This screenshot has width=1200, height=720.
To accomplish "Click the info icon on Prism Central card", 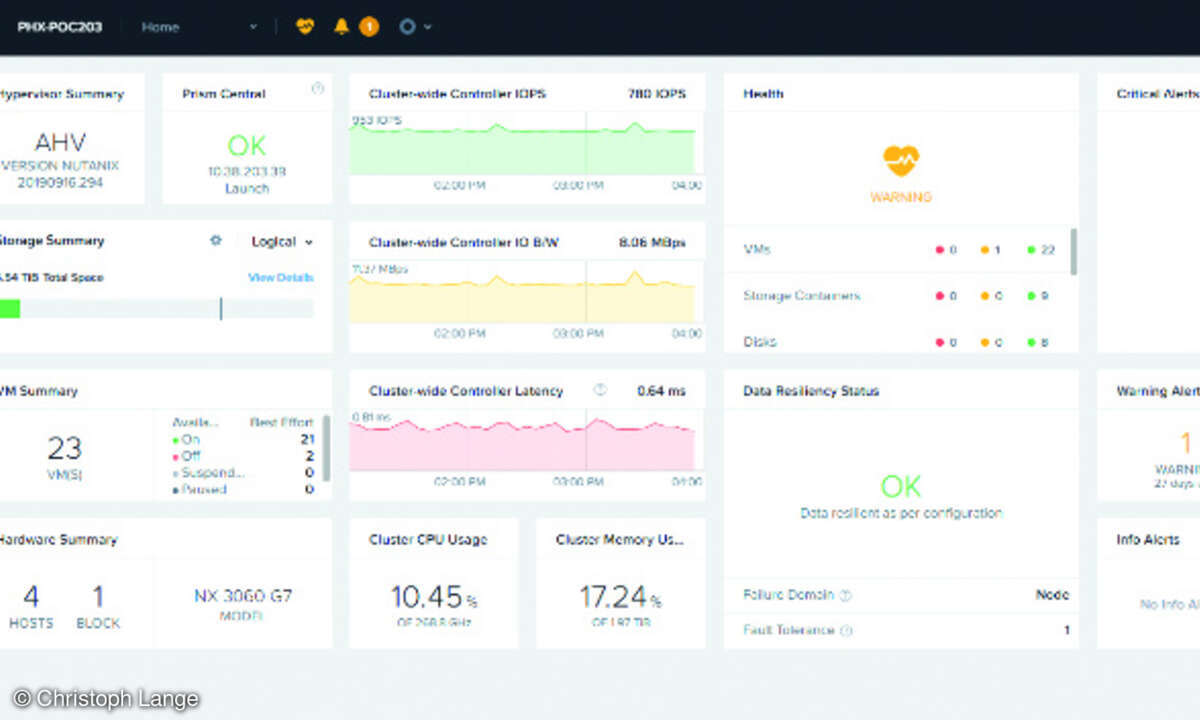I will [318, 88].
